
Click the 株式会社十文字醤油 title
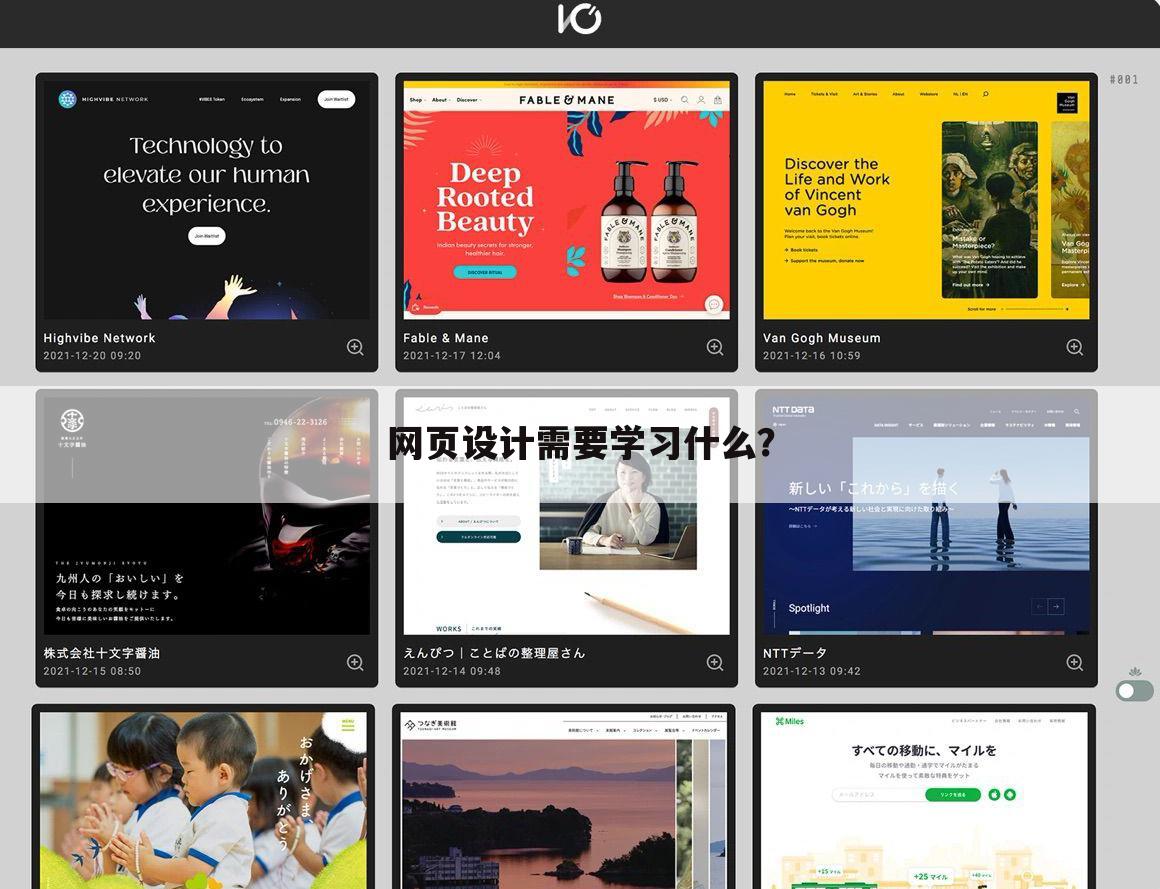101,653
